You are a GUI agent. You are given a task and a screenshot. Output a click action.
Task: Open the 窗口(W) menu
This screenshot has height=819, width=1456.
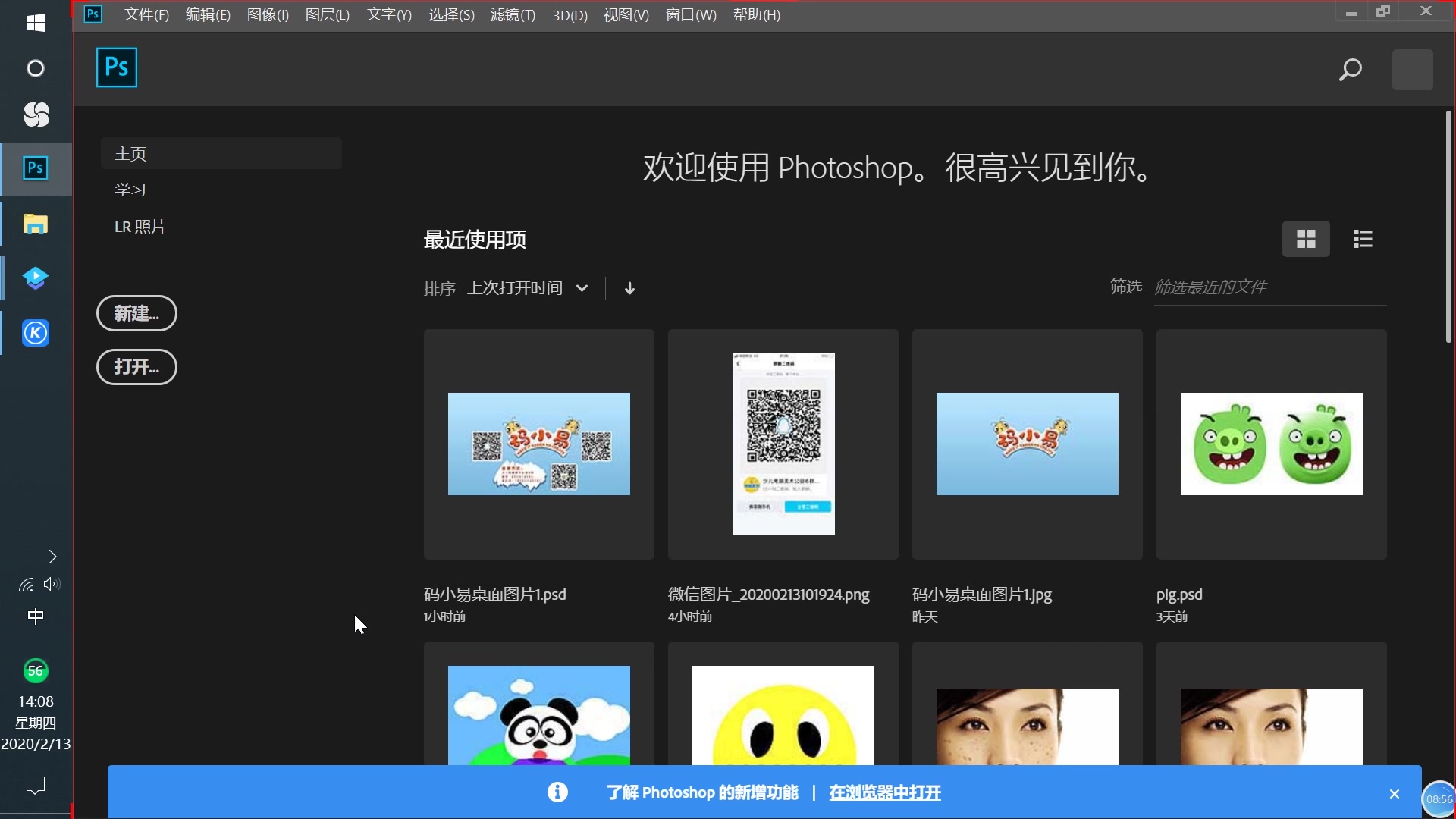point(690,15)
